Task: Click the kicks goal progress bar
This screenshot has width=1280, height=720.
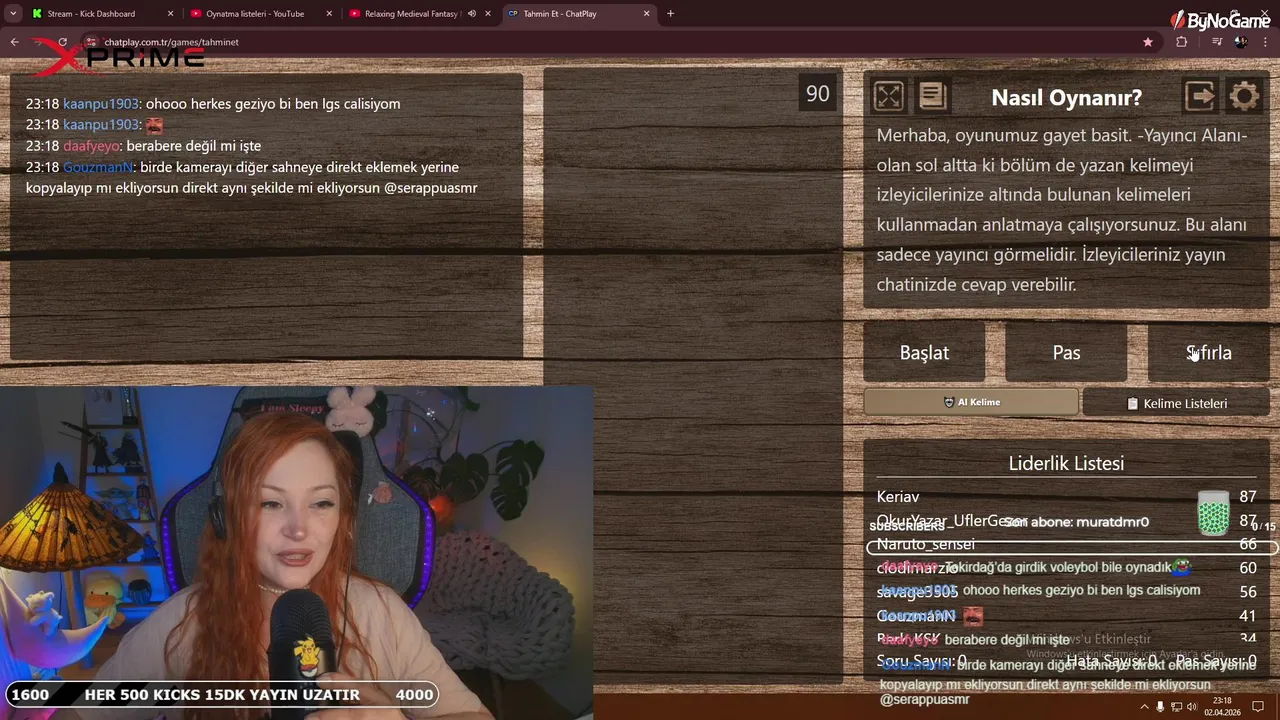Action: click(x=222, y=694)
